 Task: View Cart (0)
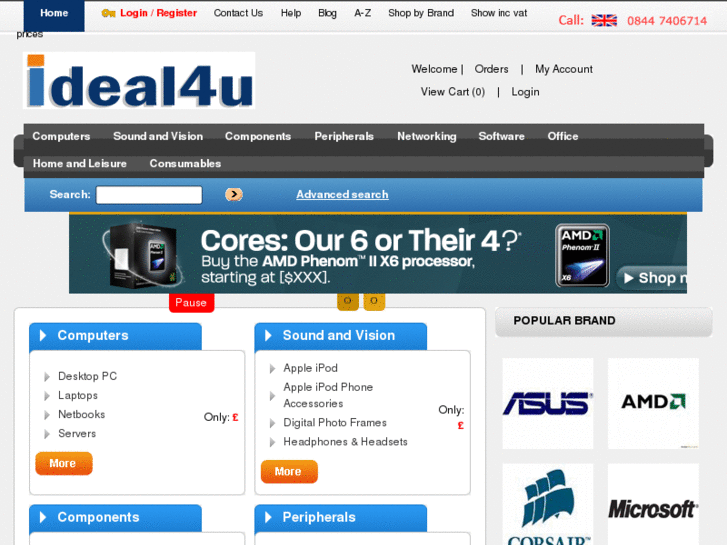[453, 92]
